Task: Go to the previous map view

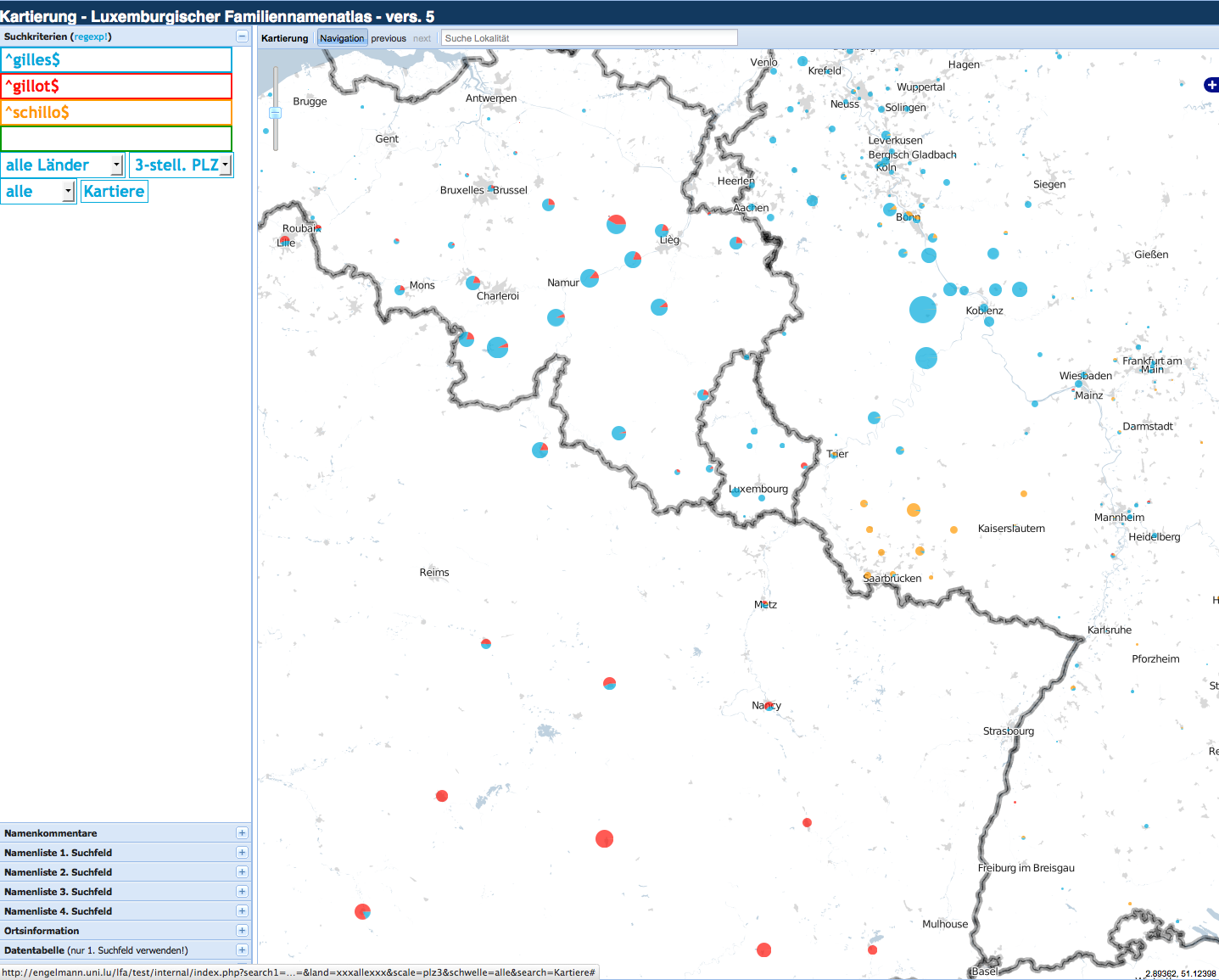Action: (389, 38)
